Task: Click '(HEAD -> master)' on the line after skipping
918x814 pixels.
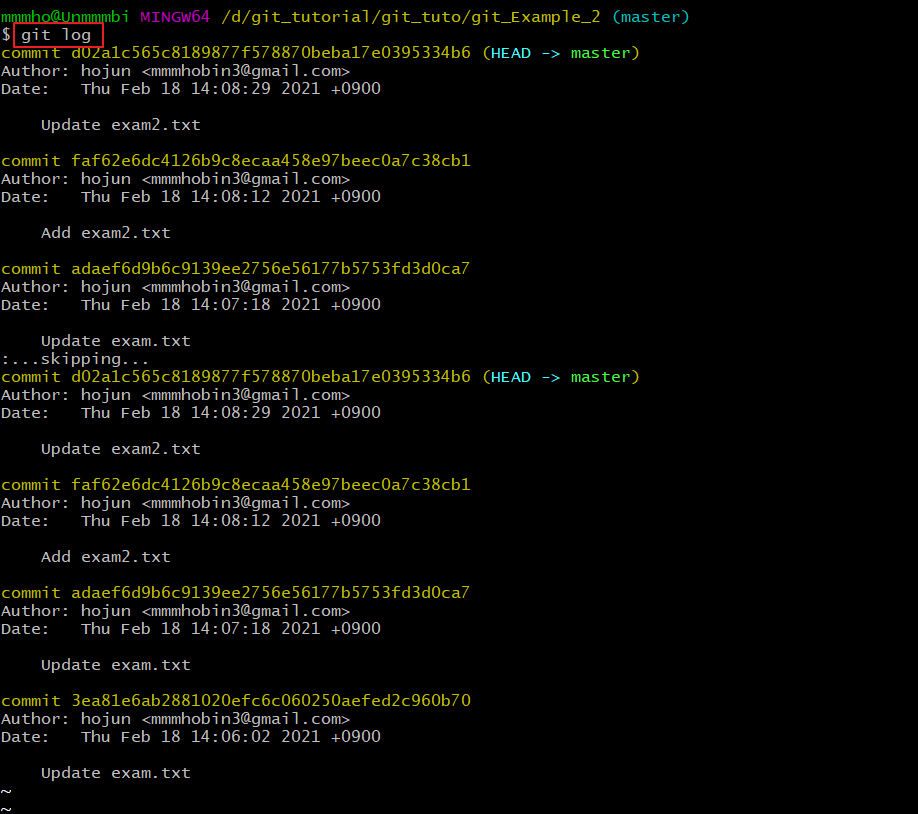Action: click(x=561, y=377)
